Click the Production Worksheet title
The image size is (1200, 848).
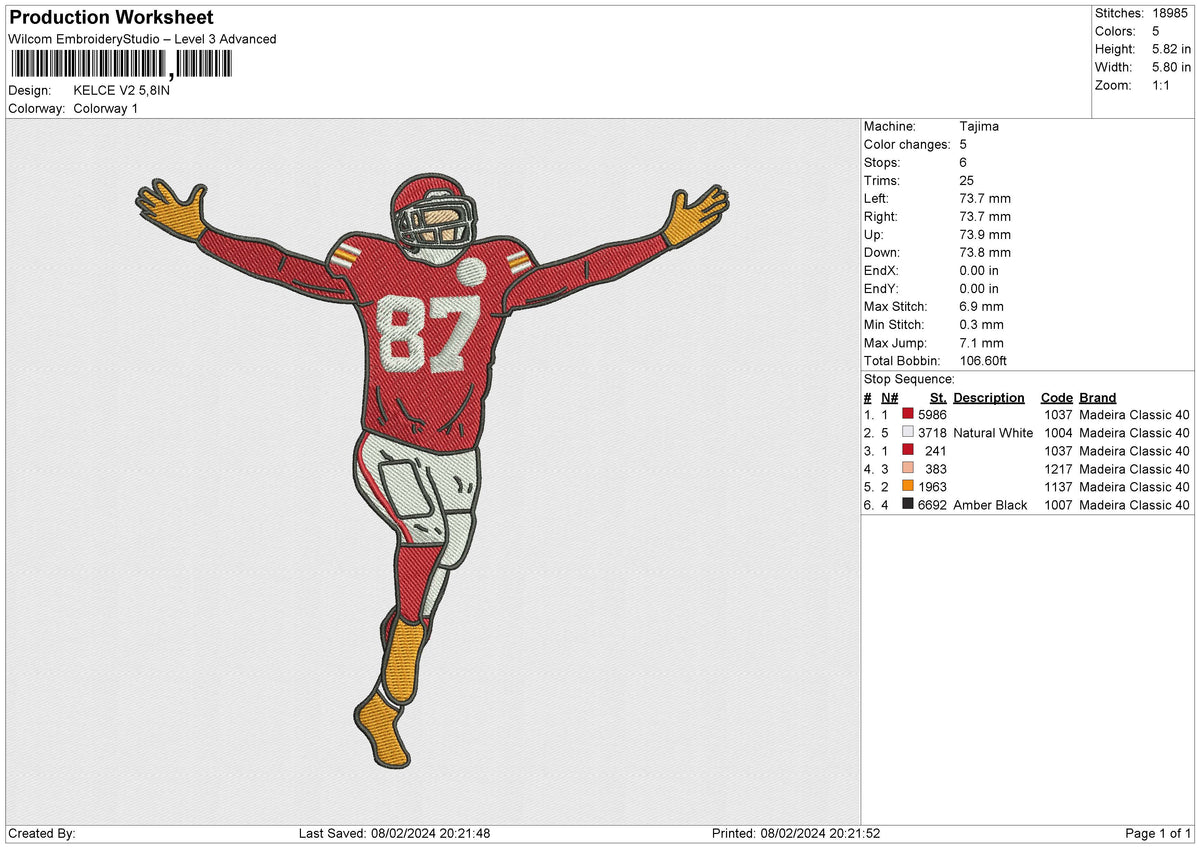[x=110, y=17]
